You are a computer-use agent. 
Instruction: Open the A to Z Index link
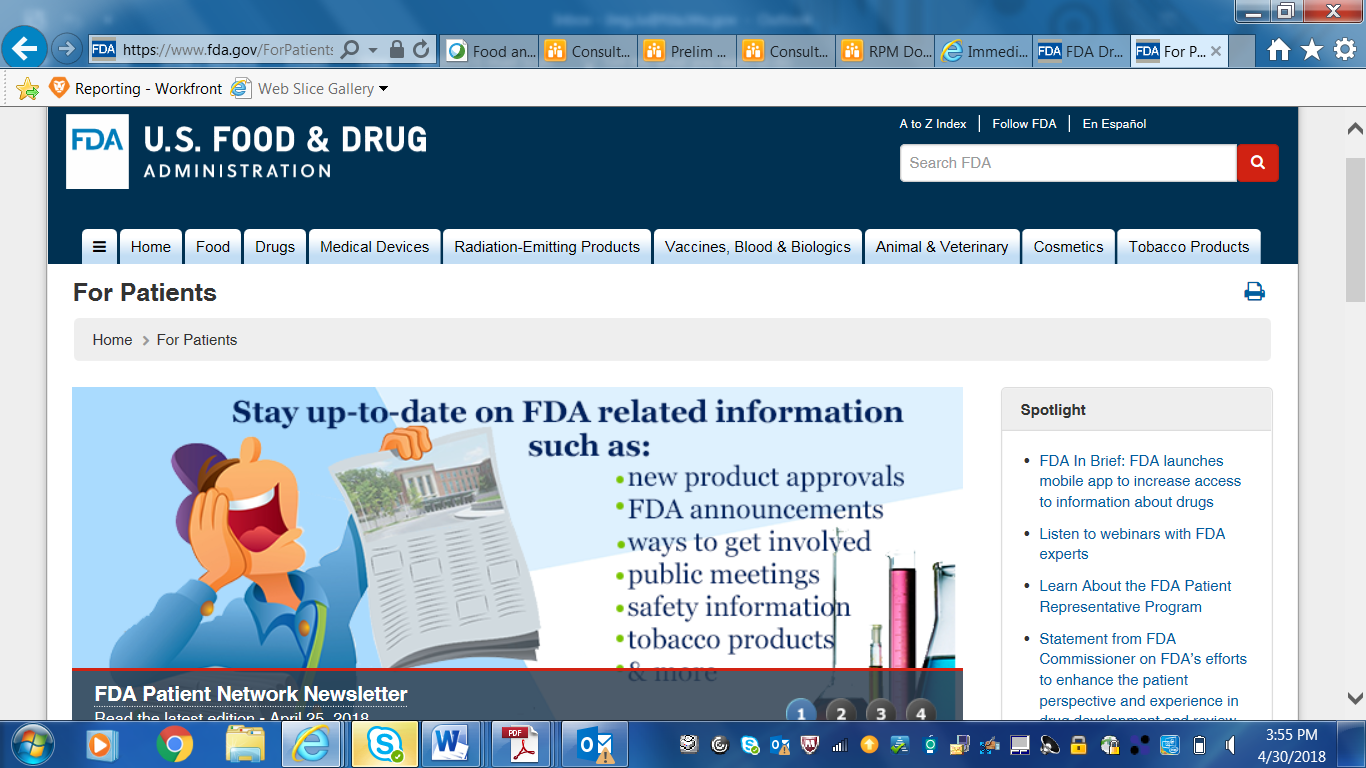[x=933, y=124]
